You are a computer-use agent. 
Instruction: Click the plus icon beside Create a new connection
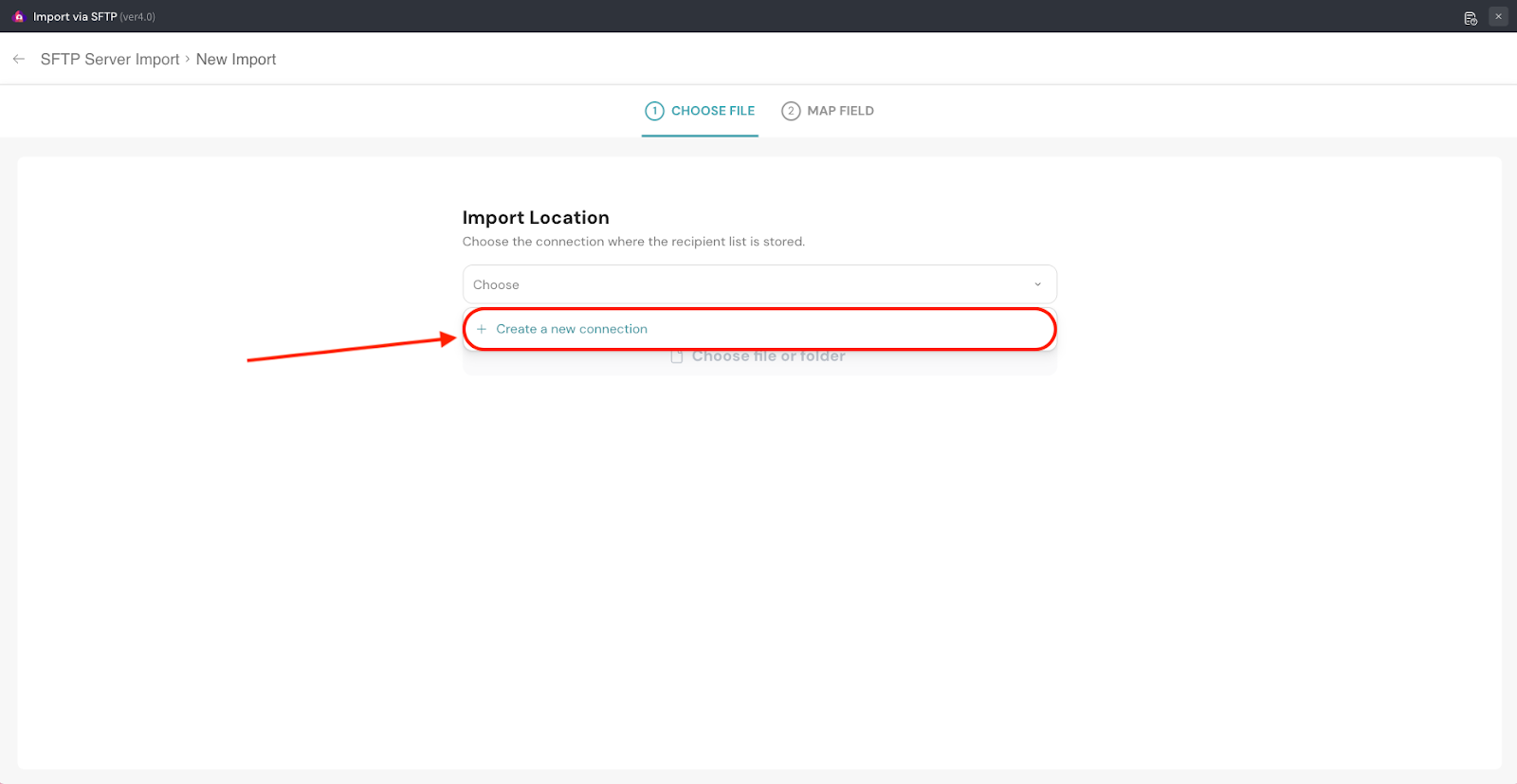point(482,329)
